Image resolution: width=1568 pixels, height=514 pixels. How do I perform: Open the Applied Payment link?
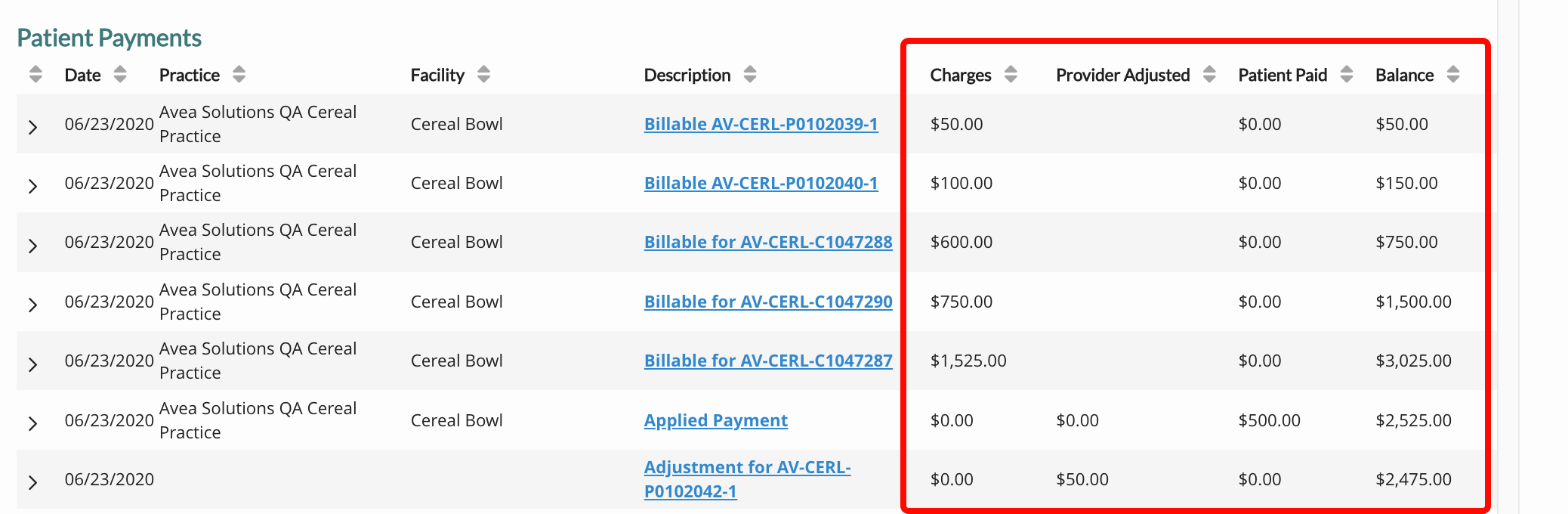(715, 420)
